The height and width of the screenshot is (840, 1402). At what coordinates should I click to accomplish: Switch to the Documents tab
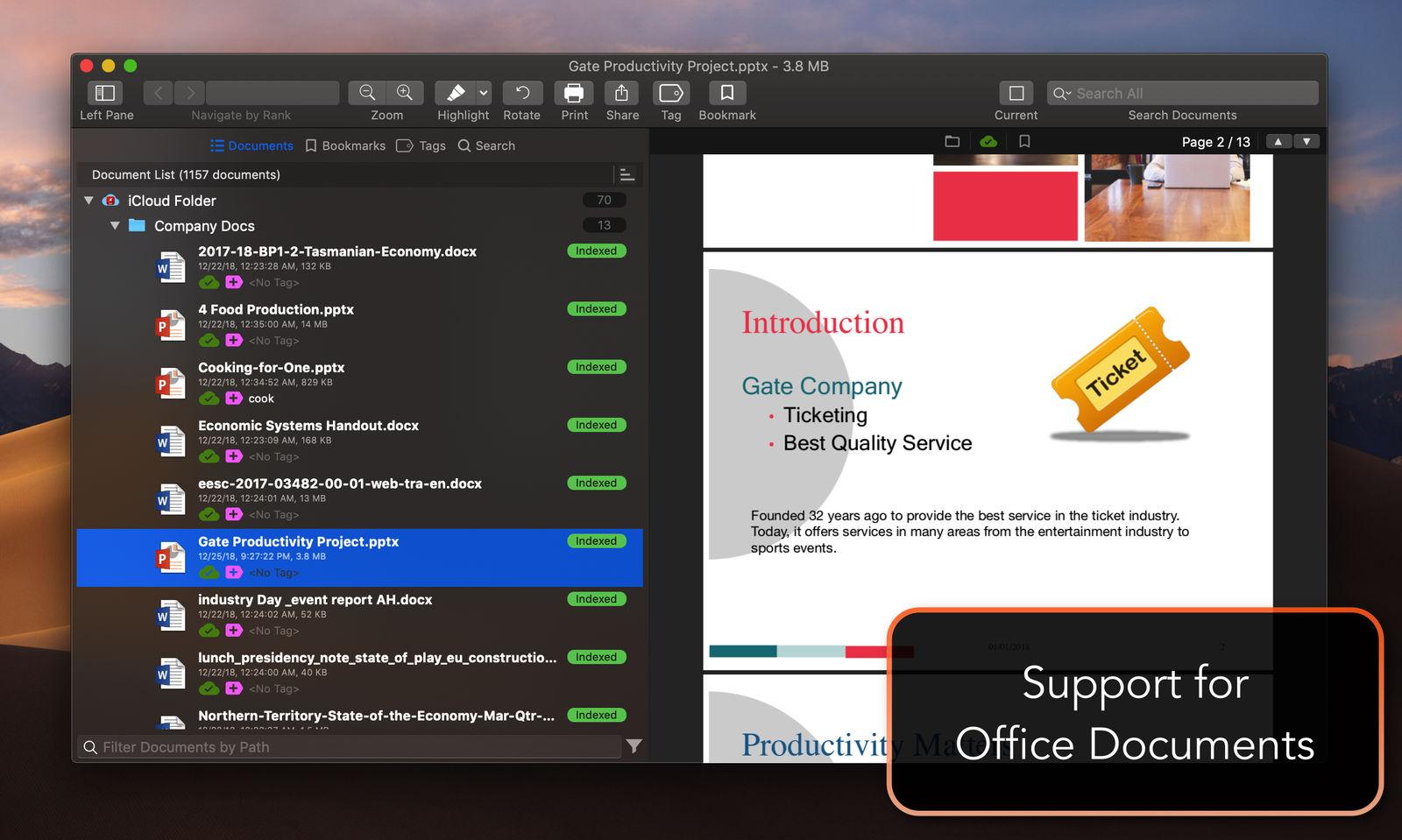point(251,145)
